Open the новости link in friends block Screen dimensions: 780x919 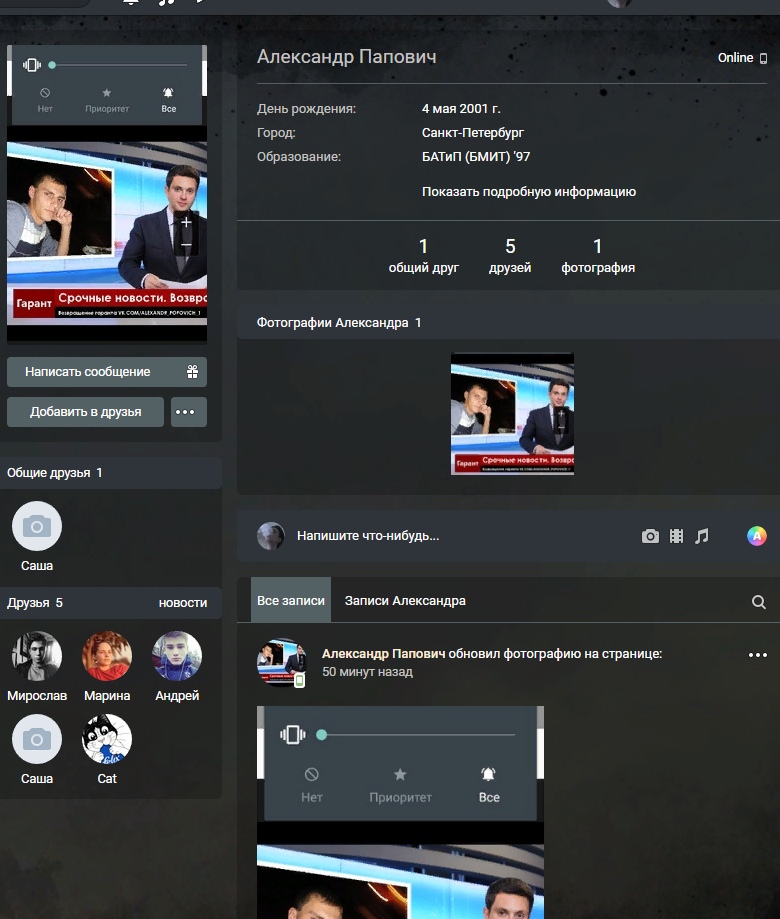[x=183, y=603]
